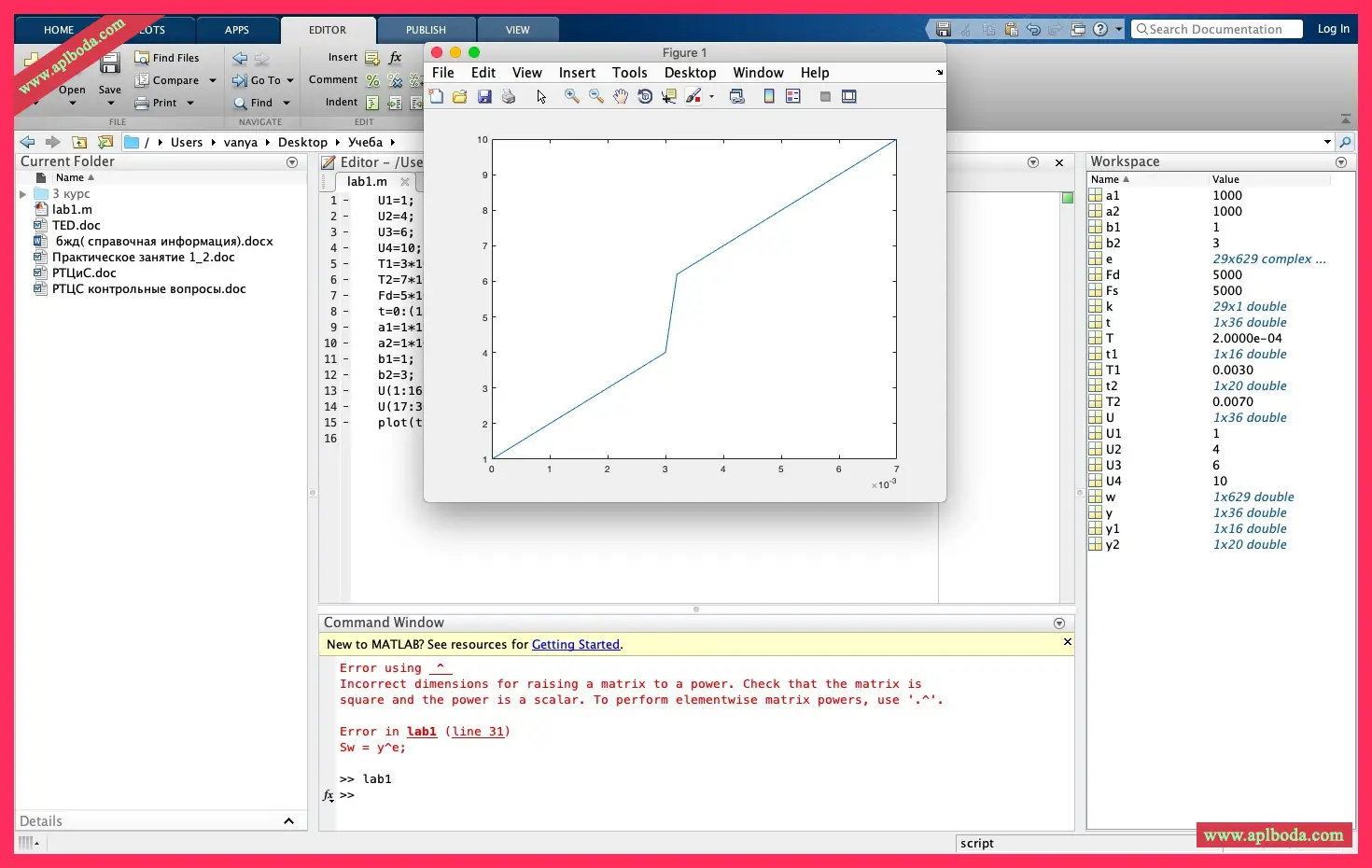Toggle the Brush data tool
The image size is (1372, 868).
point(693,96)
